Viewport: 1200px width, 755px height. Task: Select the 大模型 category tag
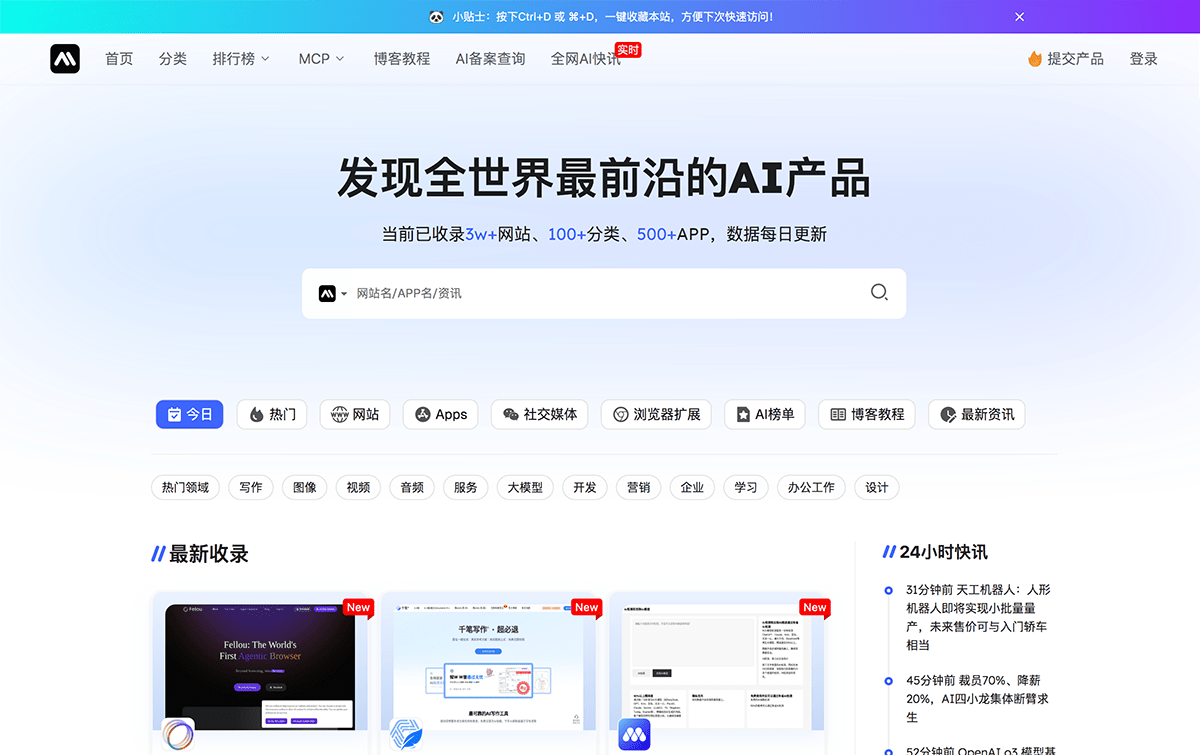point(524,487)
